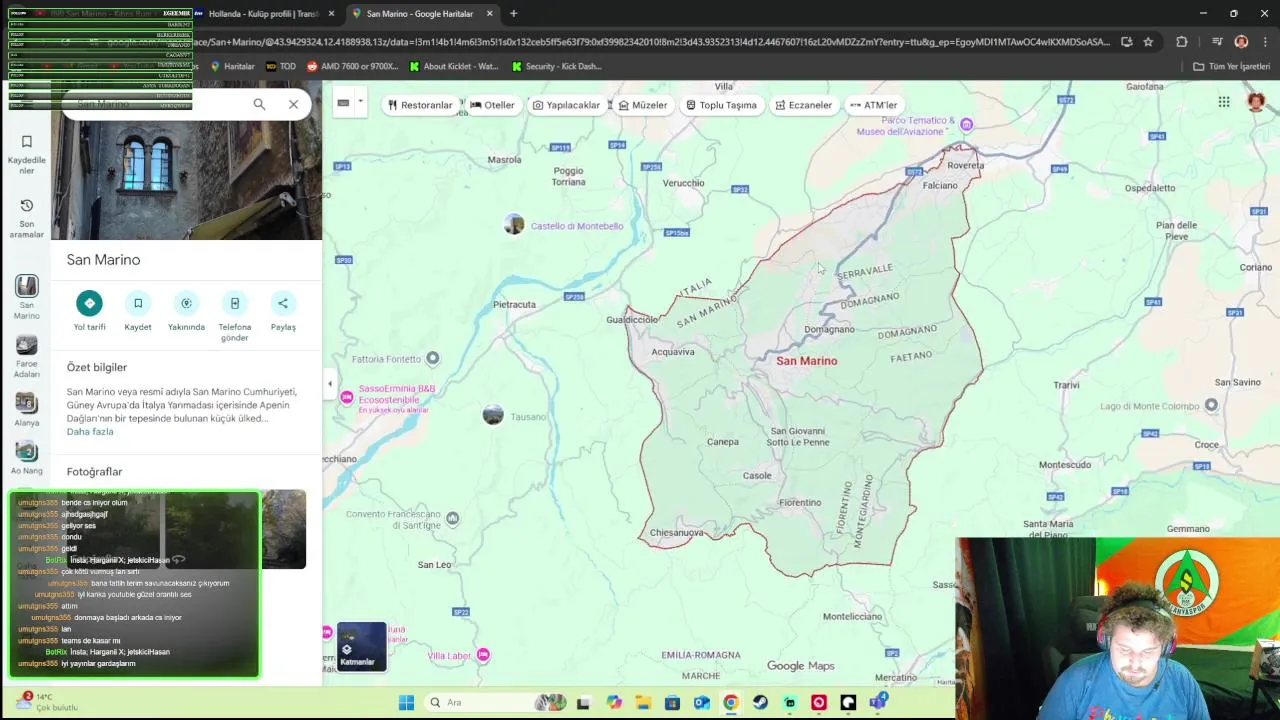The width and height of the screenshot is (1280, 720).
Task: Filter map by Yapılacaklar
Action: [x=566, y=105]
